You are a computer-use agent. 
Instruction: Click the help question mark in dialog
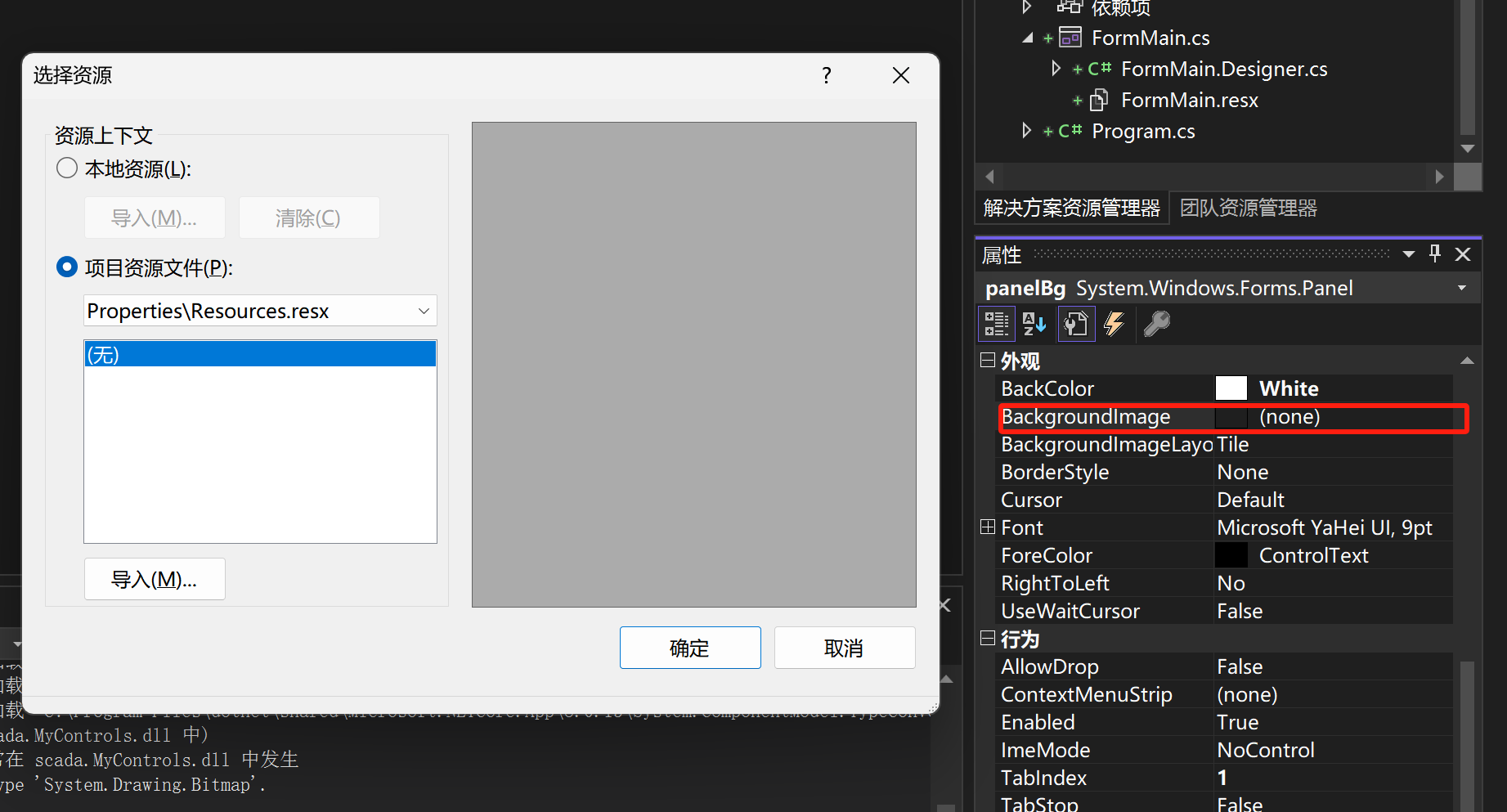coord(827,75)
